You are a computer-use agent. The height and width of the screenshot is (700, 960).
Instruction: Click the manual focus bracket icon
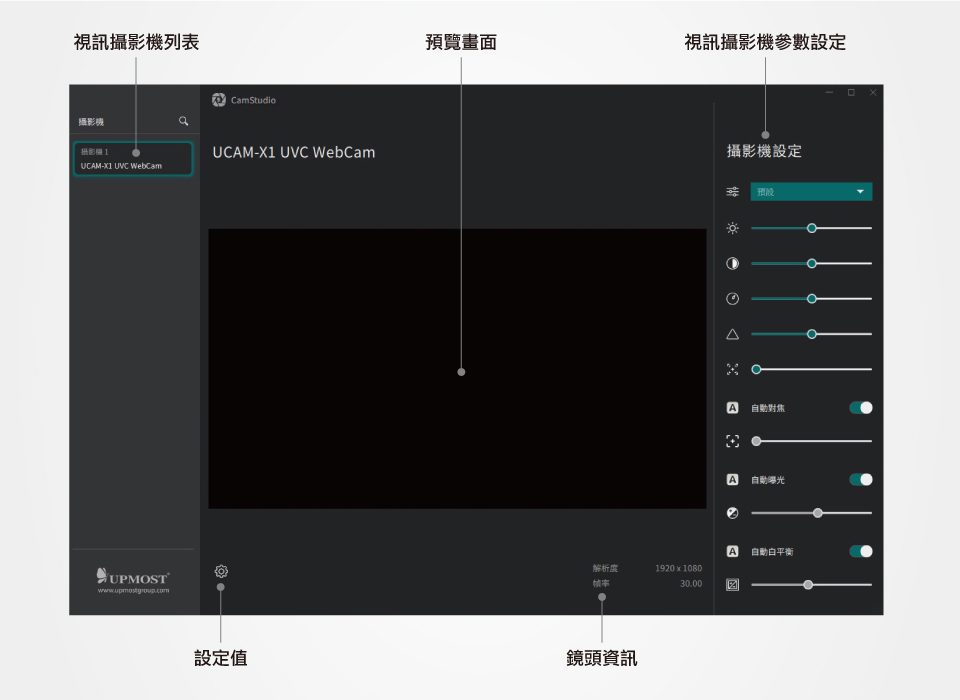point(732,441)
